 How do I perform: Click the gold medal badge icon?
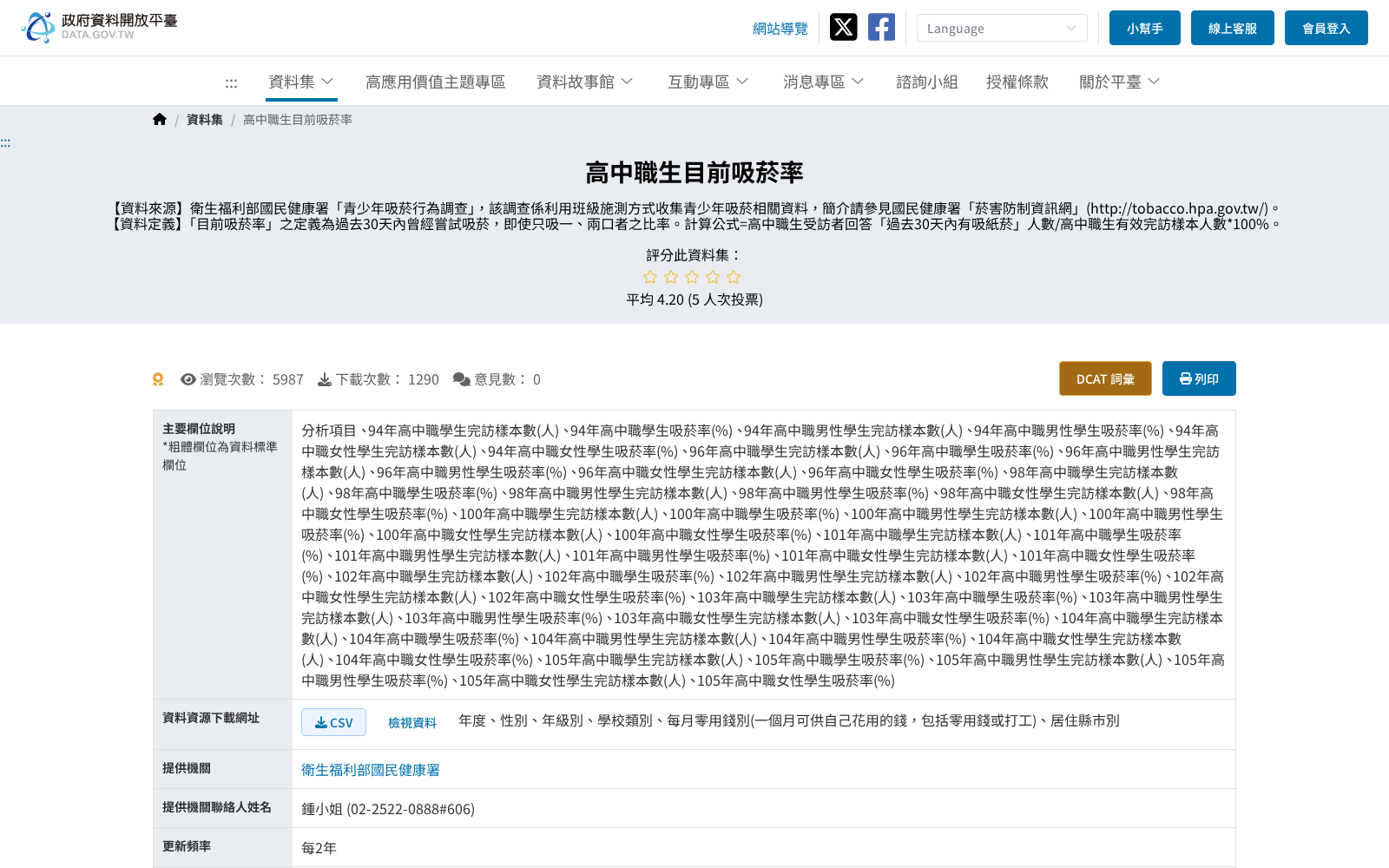click(158, 379)
